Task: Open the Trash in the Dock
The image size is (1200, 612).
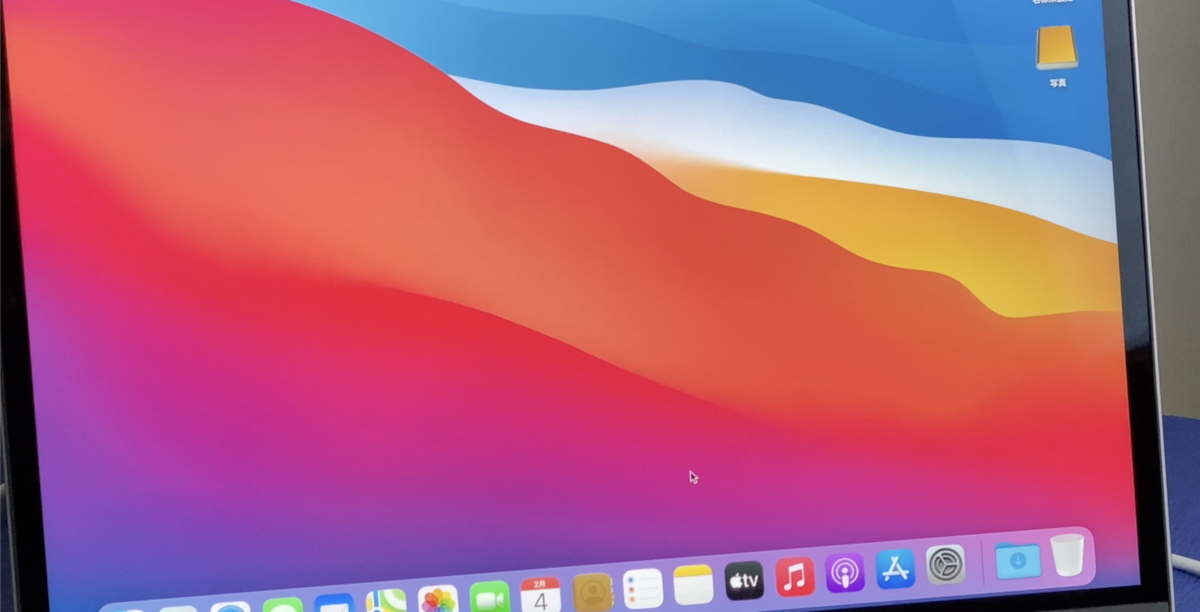Action: coord(1067,555)
